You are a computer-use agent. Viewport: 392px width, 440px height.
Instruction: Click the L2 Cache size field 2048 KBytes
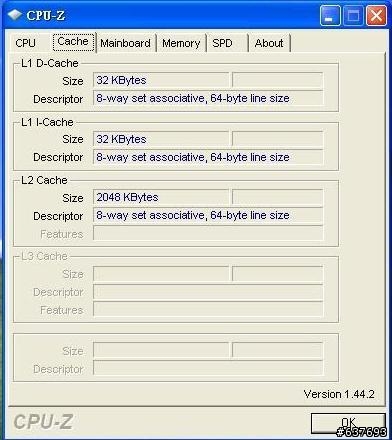click(x=161, y=197)
